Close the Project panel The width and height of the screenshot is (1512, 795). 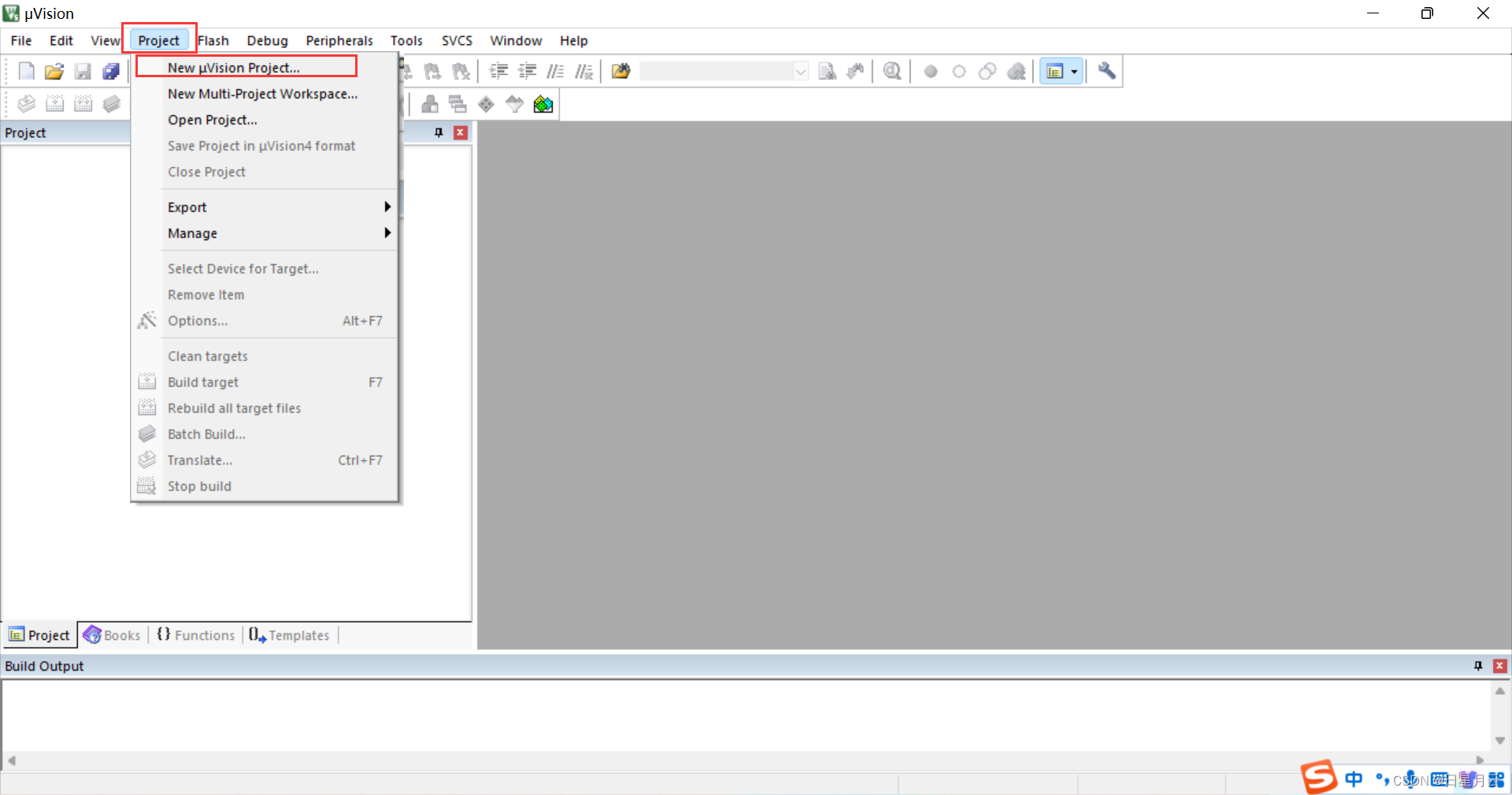(461, 132)
